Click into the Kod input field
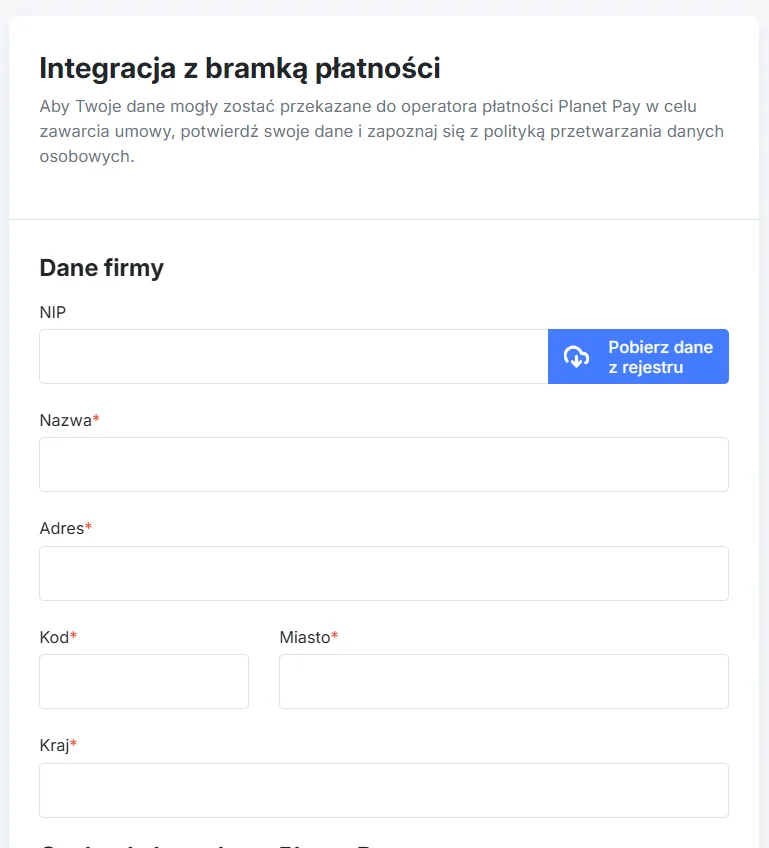 [143, 681]
